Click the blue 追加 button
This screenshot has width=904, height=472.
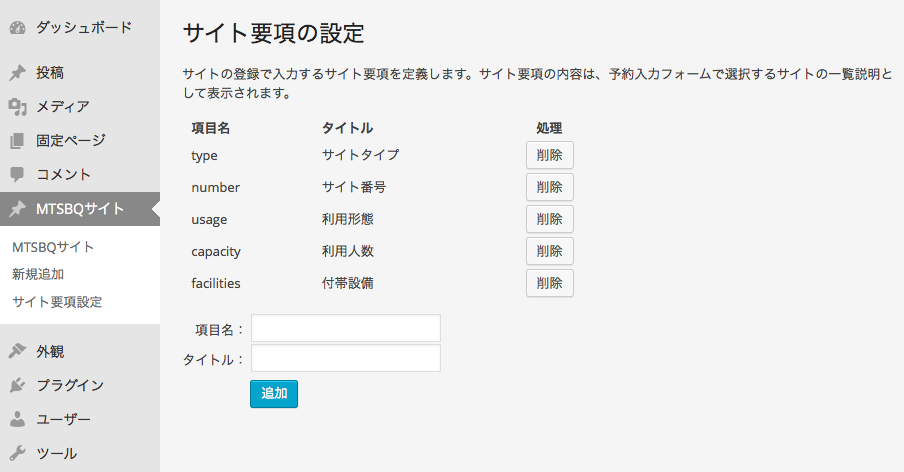pyautogui.click(x=274, y=394)
